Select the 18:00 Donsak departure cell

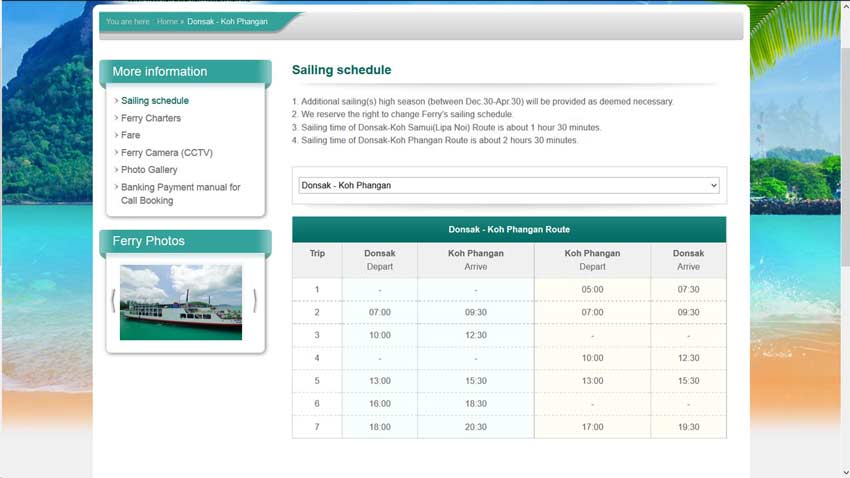(x=379, y=427)
